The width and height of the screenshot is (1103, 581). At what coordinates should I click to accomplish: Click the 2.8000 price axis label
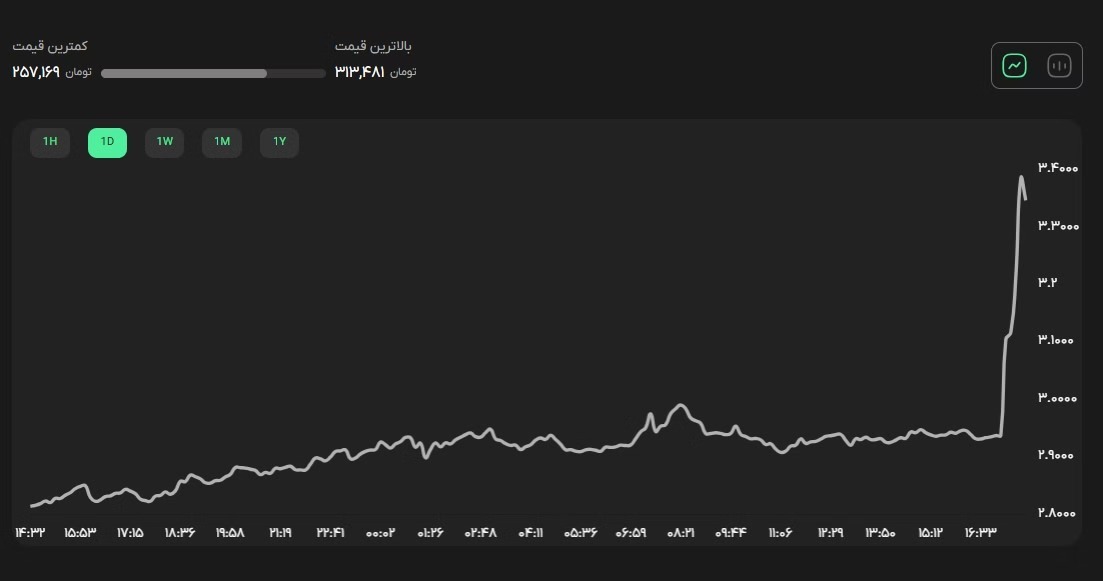[x=1058, y=513]
